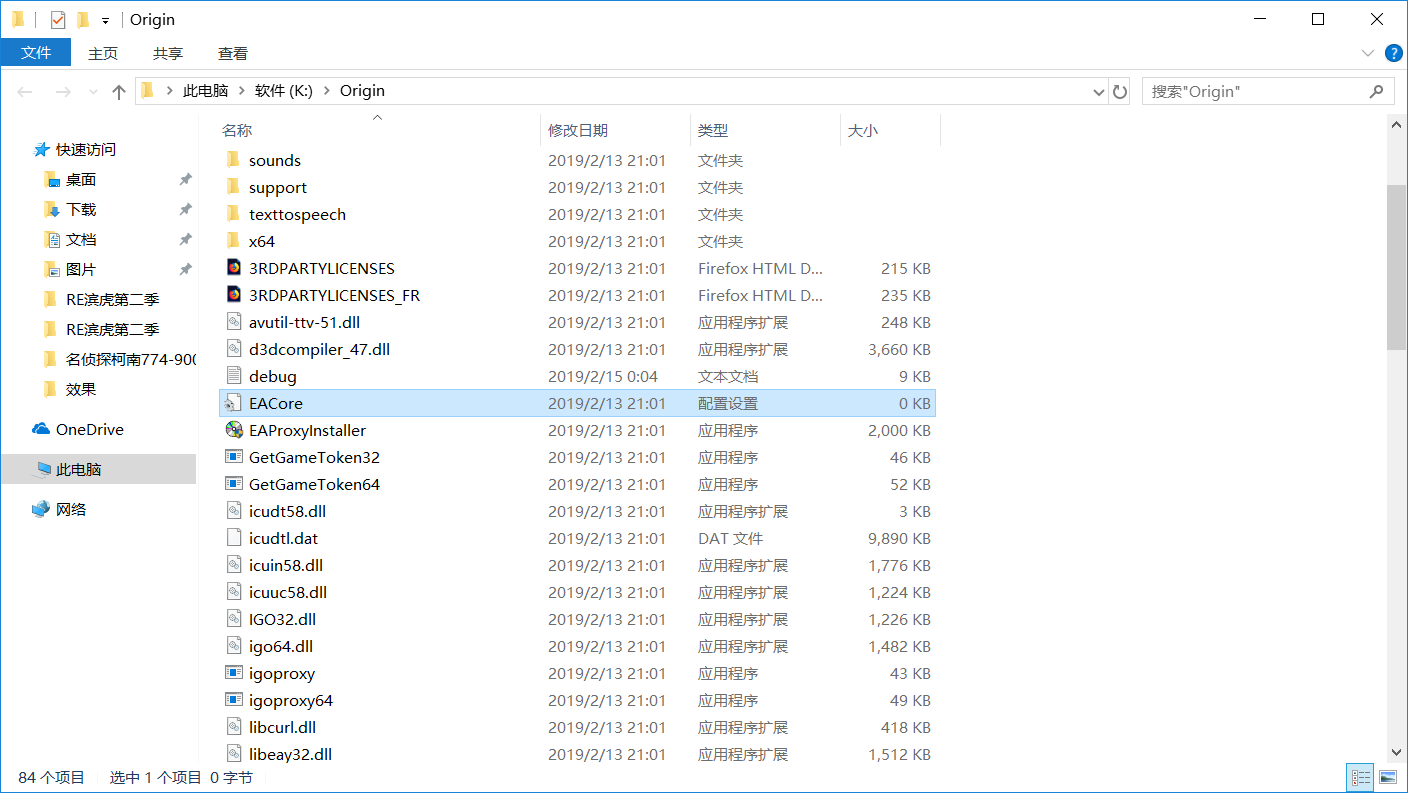Unpin 桌面 from quick access
Image resolution: width=1408 pixels, height=793 pixels.
point(185,179)
